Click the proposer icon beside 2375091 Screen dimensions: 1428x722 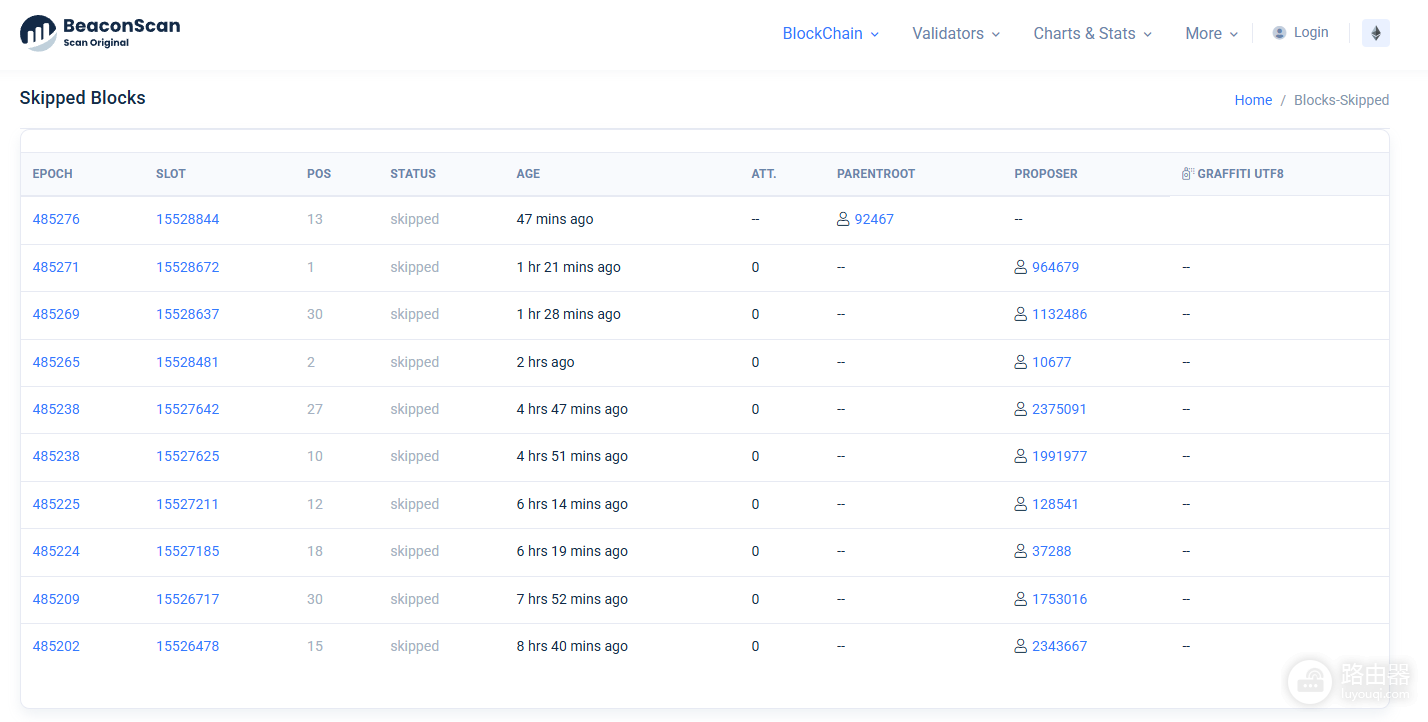point(1021,409)
